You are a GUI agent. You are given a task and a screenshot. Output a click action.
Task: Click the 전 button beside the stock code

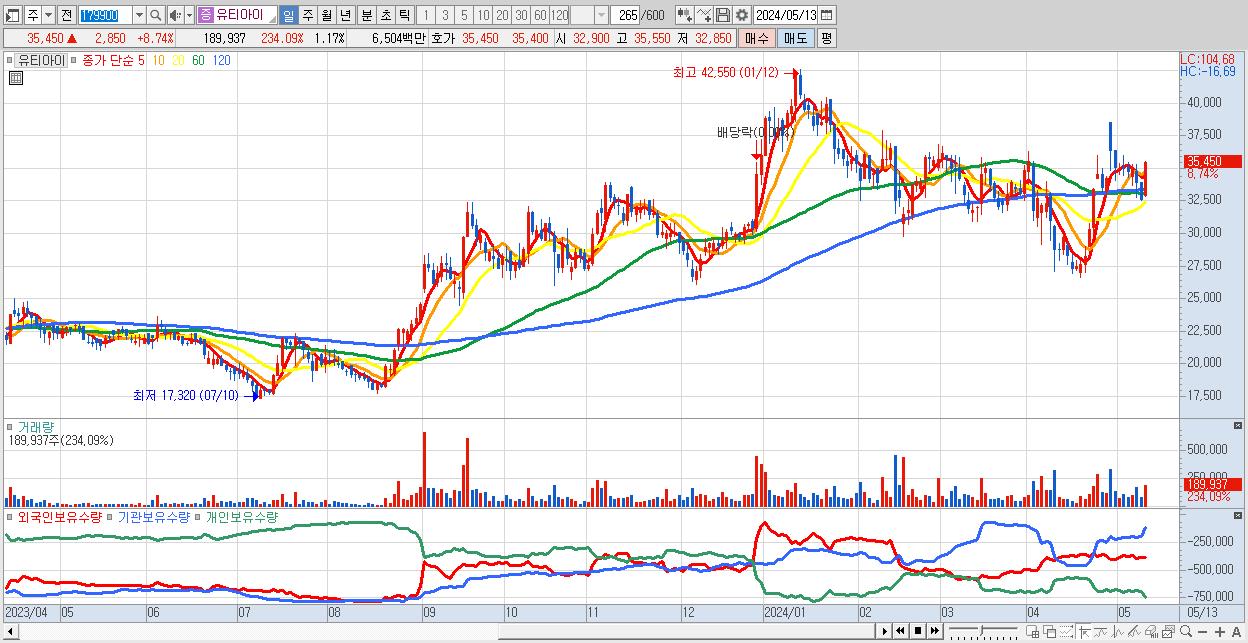tap(66, 15)
